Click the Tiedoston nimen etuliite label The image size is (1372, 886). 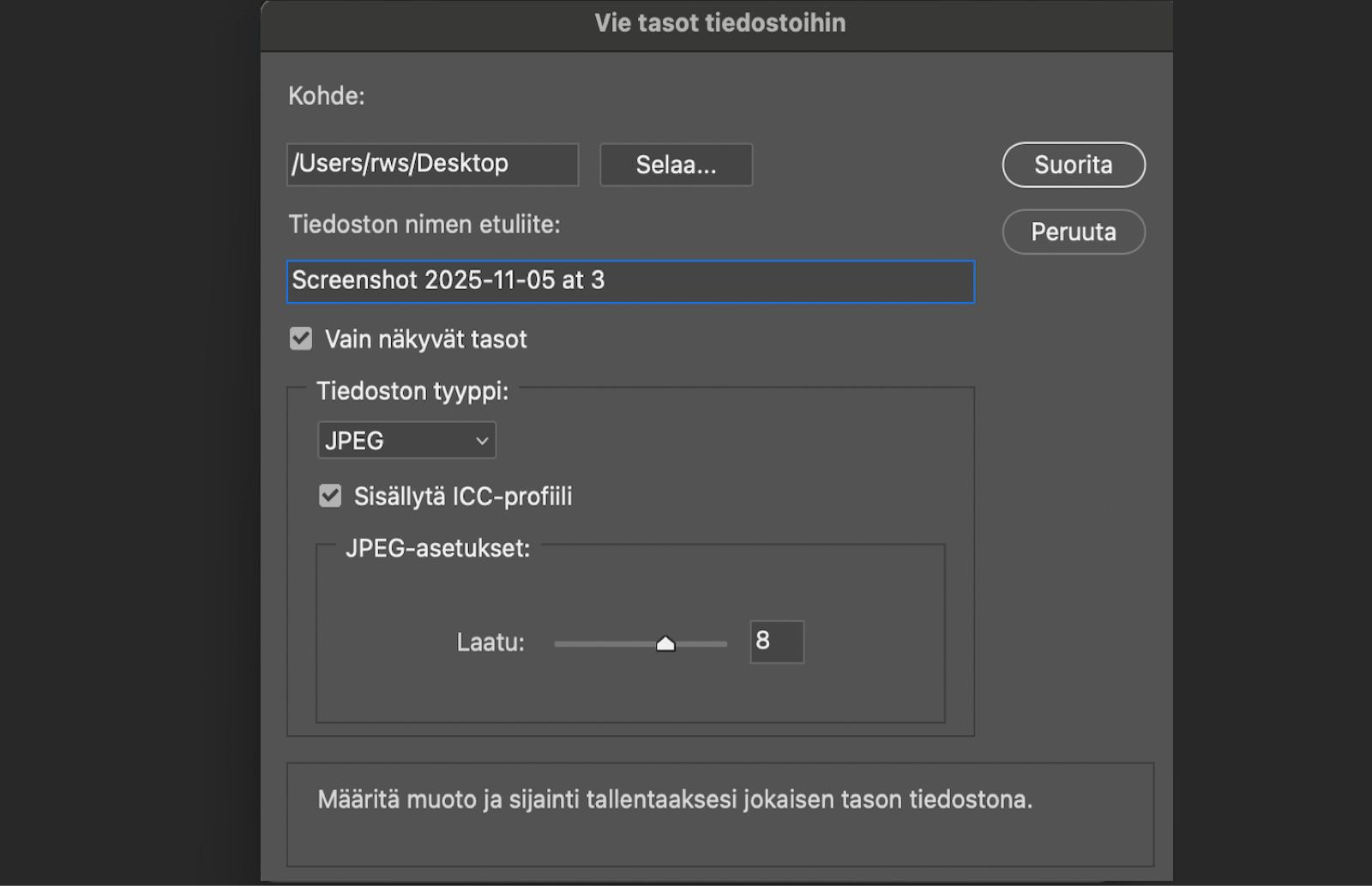pos(424,225)
